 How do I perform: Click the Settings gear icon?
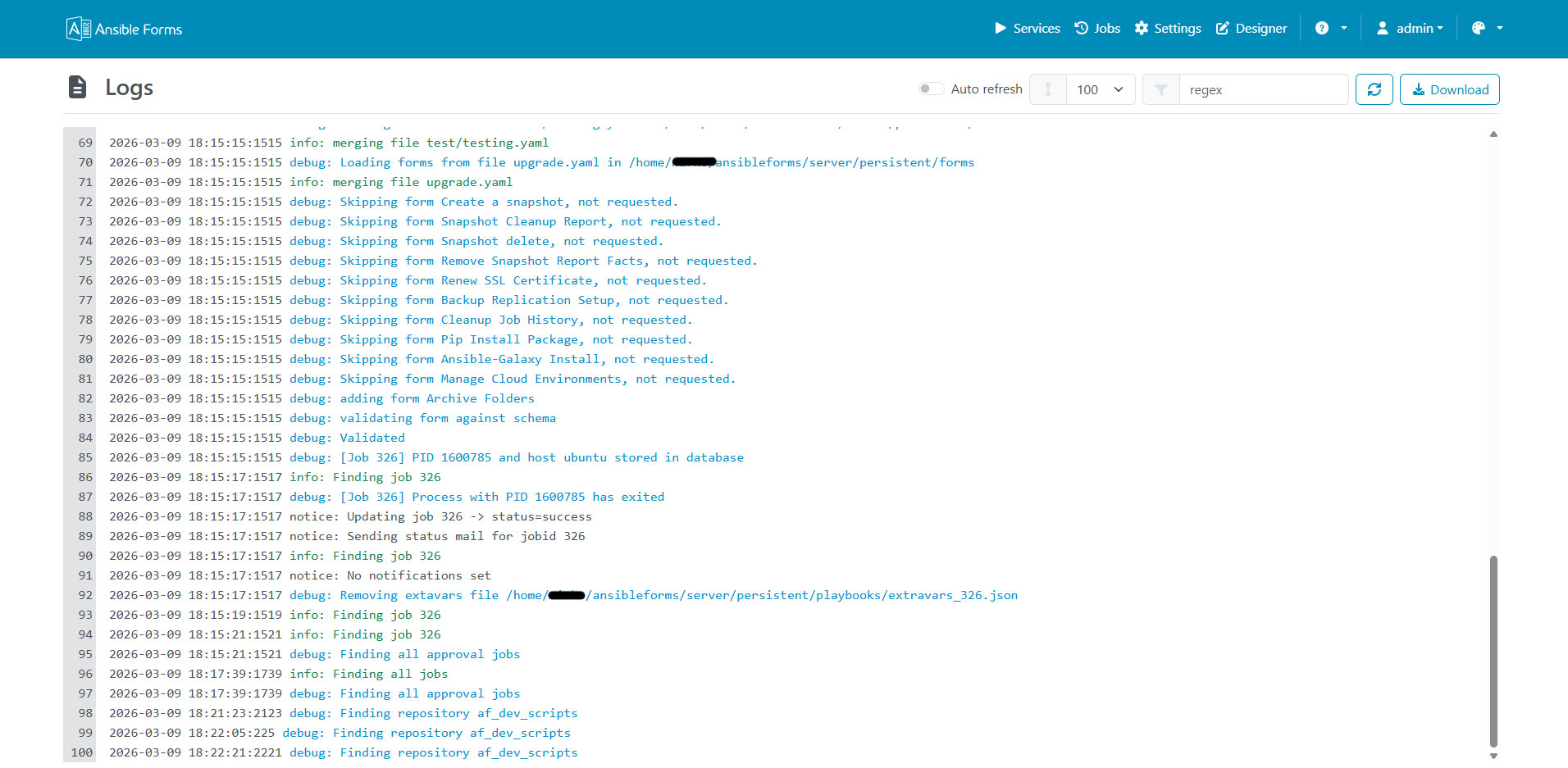(1141, 28)
